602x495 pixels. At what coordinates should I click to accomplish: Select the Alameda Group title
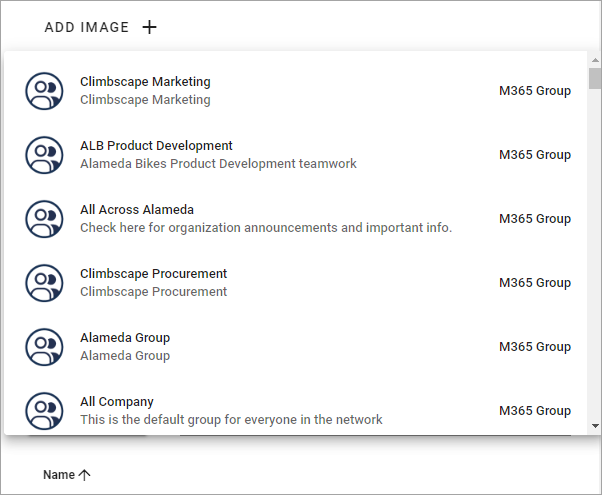[x=125, y=338]
